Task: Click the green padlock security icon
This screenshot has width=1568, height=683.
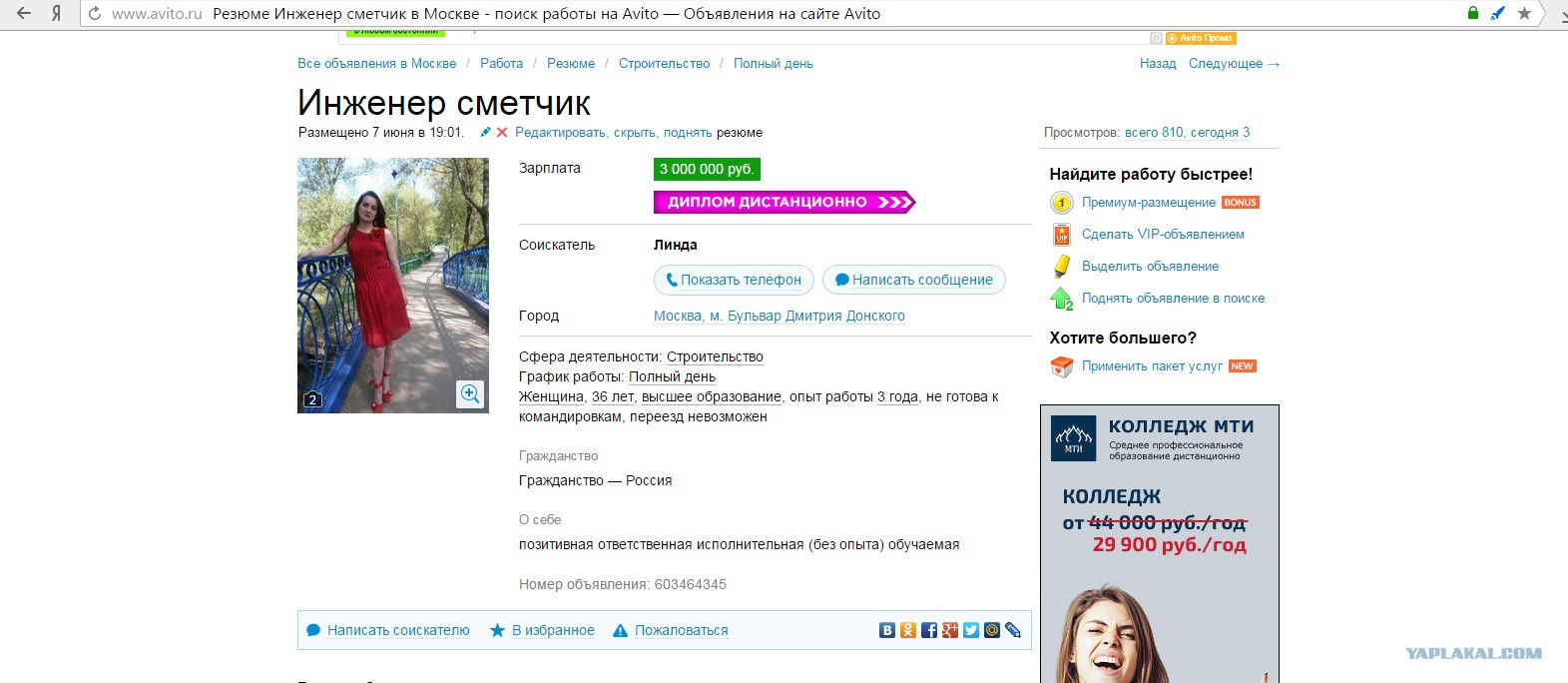Action: tap(1473, 13)
